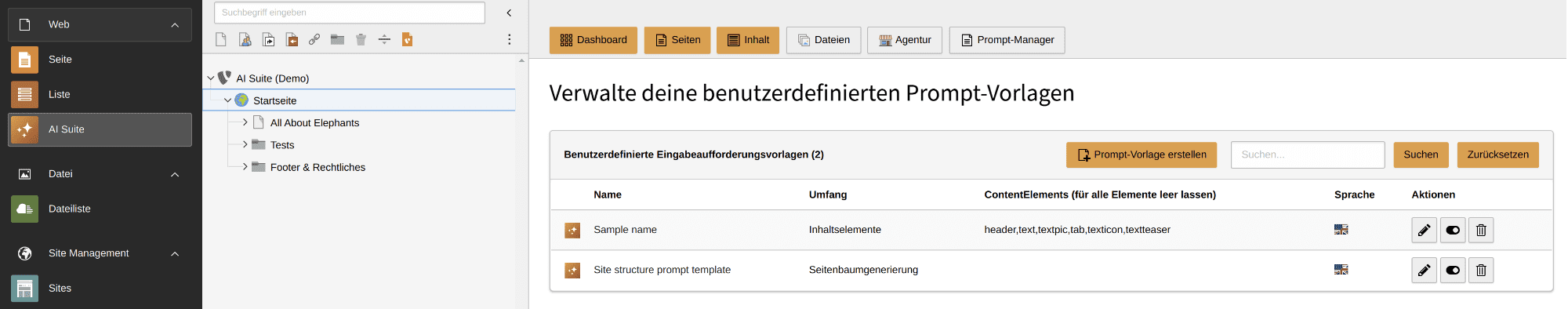Switch to the Inhalt tab
1568x309 pixels.
(x=748, y=40)
